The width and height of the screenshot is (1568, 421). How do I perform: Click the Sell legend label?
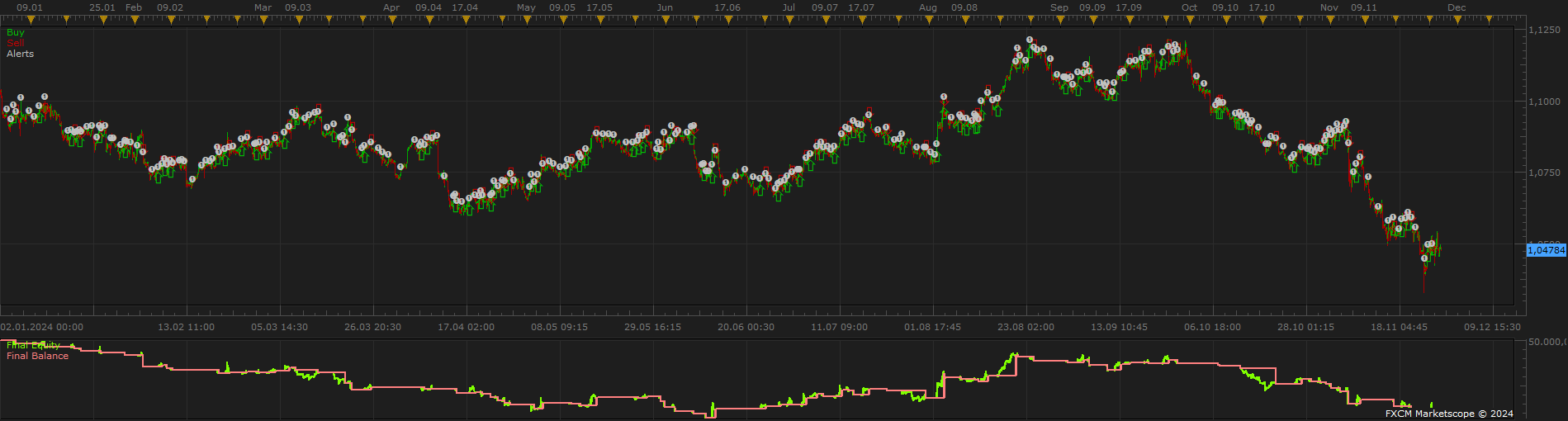pos(16,43)
